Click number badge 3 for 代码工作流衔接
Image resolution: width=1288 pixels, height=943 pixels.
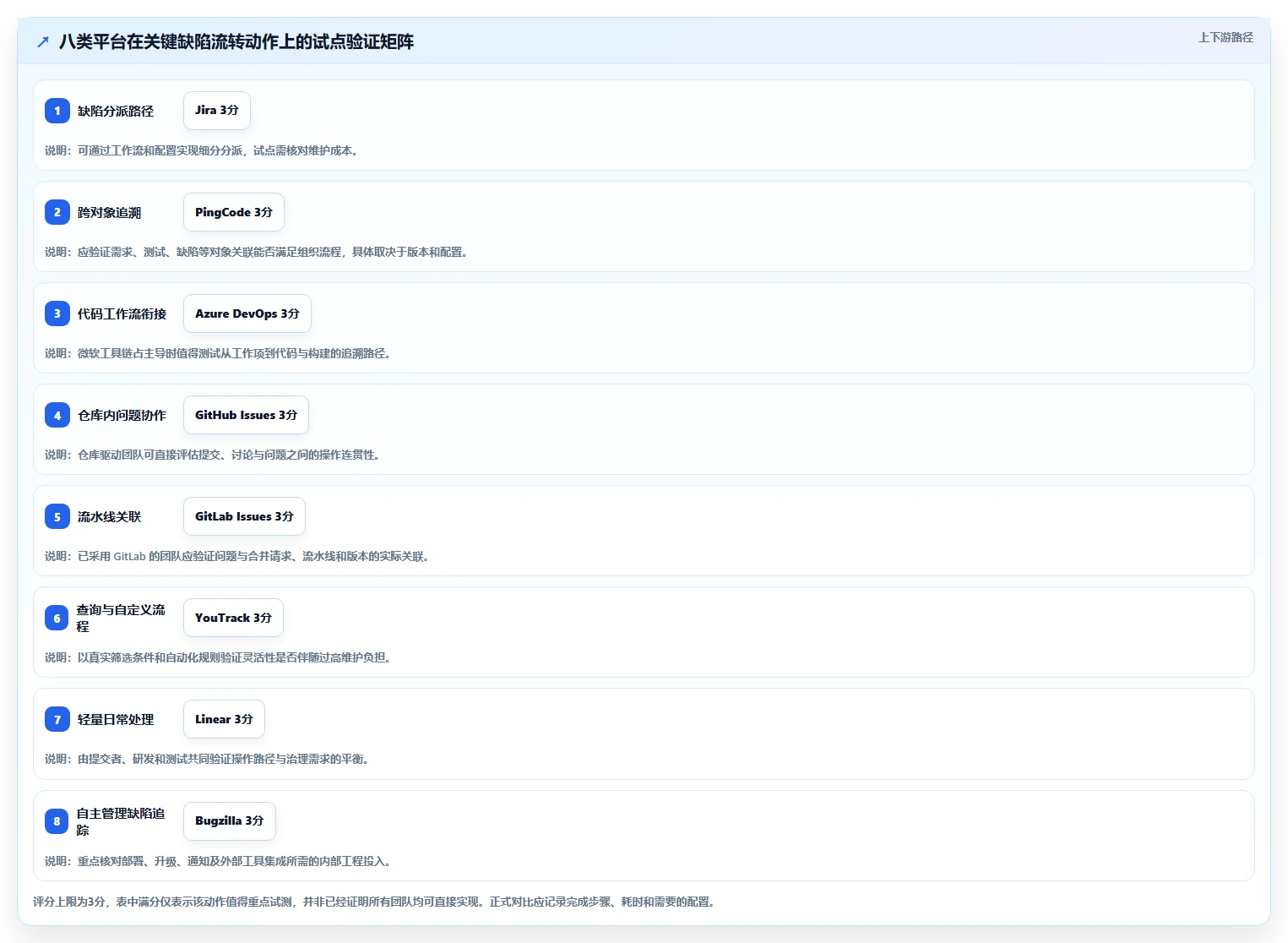[x=57, y=313]
